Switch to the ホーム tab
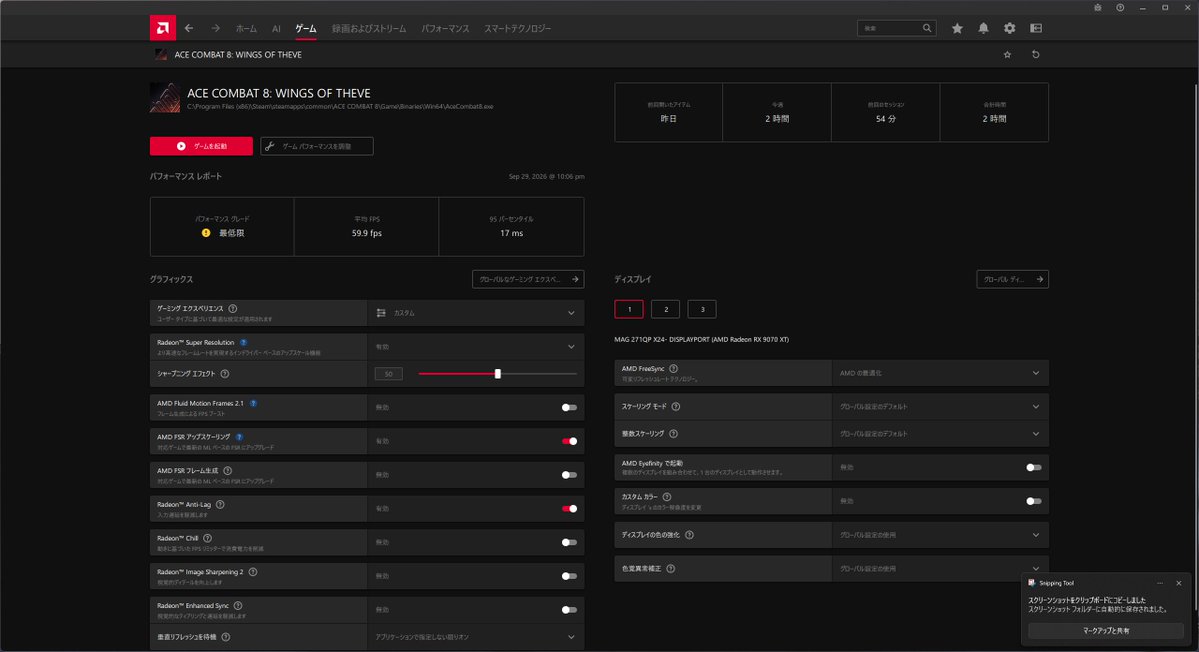The height and width of the screenshot is (652, 1199). click(x=246, y=28)
